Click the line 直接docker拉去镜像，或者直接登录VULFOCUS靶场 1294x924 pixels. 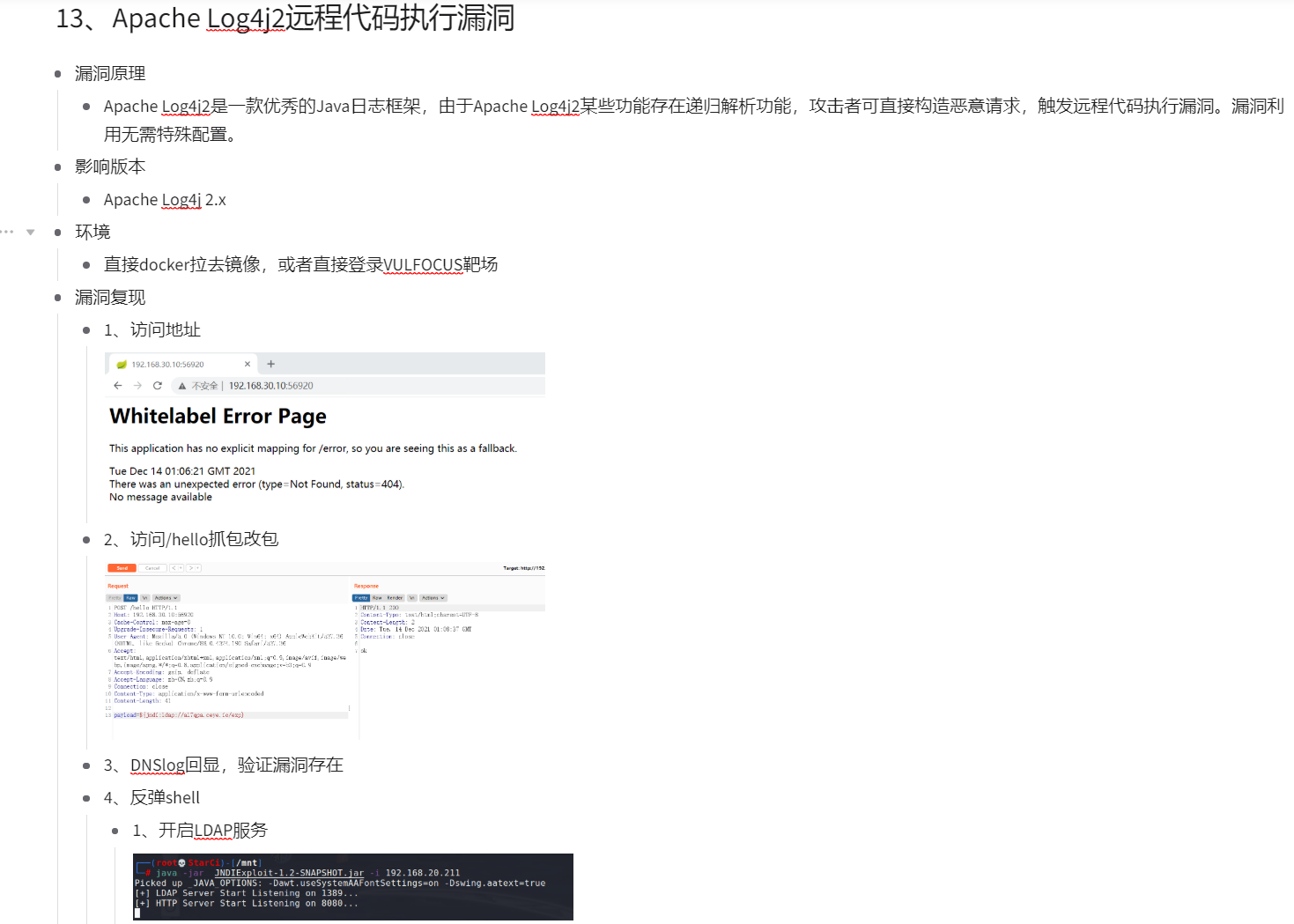[300, 264]
